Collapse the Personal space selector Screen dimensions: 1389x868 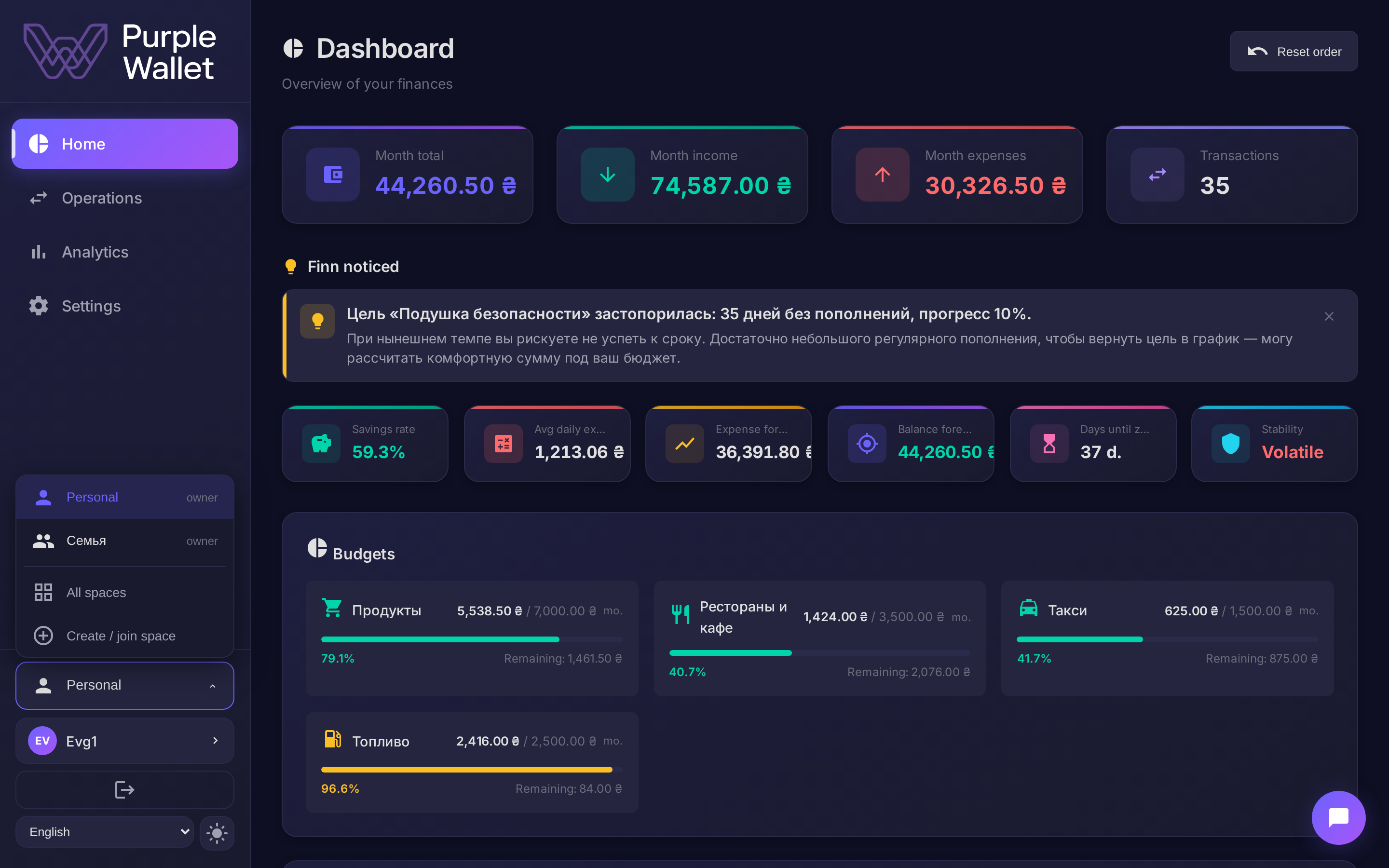point(124,685)
